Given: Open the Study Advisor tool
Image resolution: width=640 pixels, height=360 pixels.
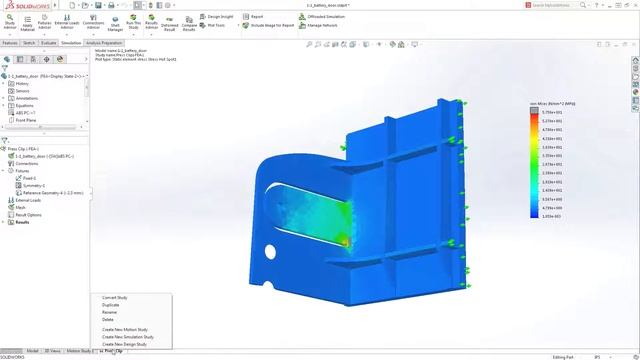Looking at the screenshot, I should click(x=10, y=22).
